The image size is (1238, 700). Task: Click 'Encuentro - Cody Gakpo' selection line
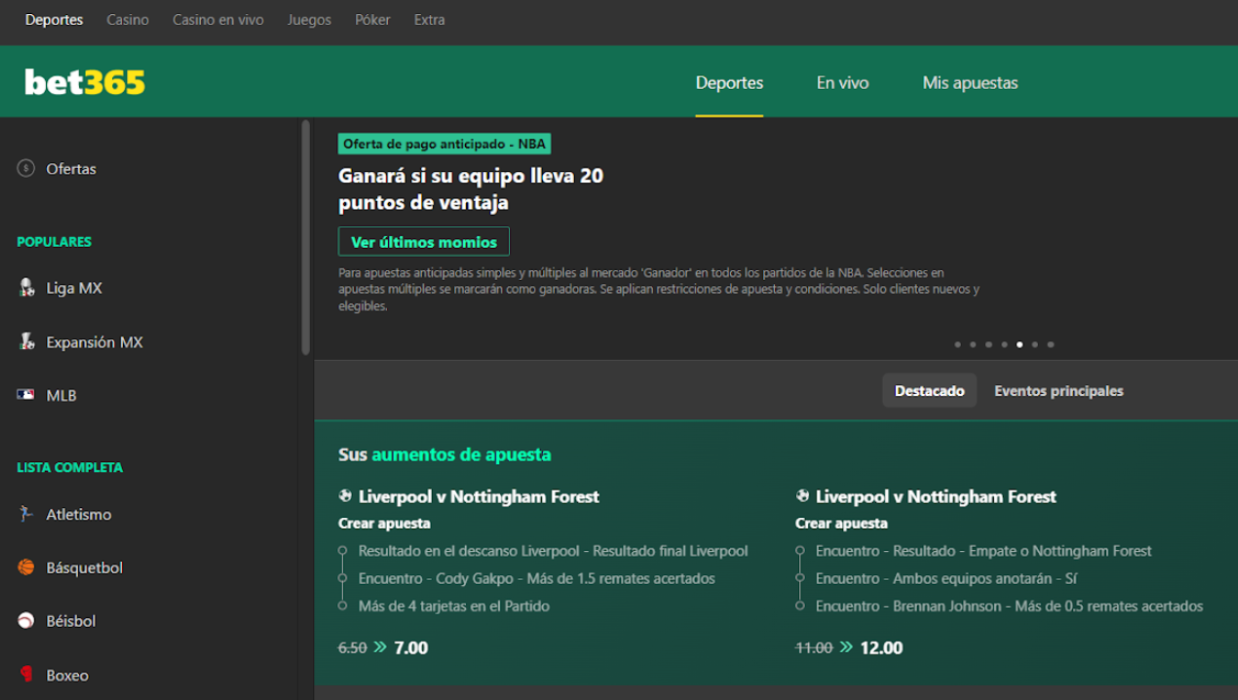pyautogui.click(x=537, y=578)
